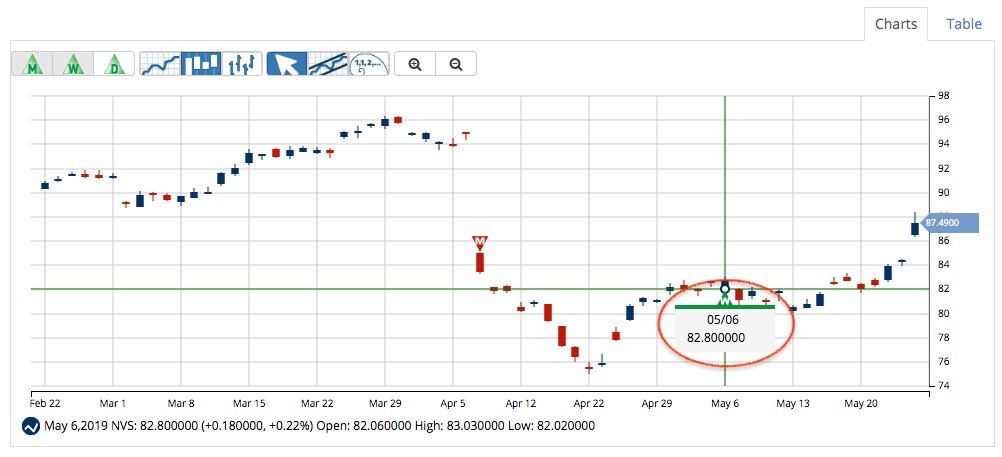Screen dimensions: 1002x457
Task: Click the red down-triangle signal marker
Action: 480,243
